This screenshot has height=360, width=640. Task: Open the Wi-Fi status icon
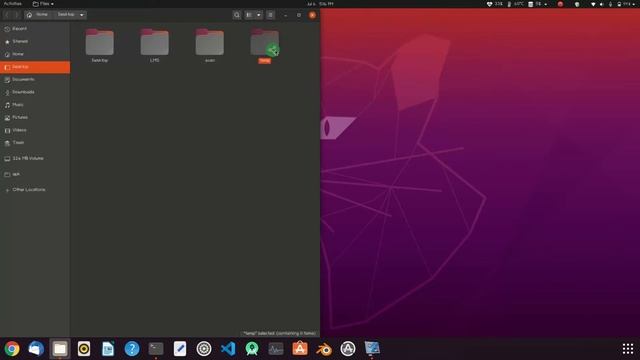[x=593, y=4]
